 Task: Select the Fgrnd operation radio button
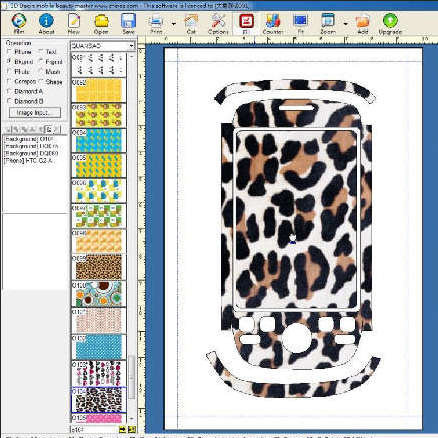[41, 62]
